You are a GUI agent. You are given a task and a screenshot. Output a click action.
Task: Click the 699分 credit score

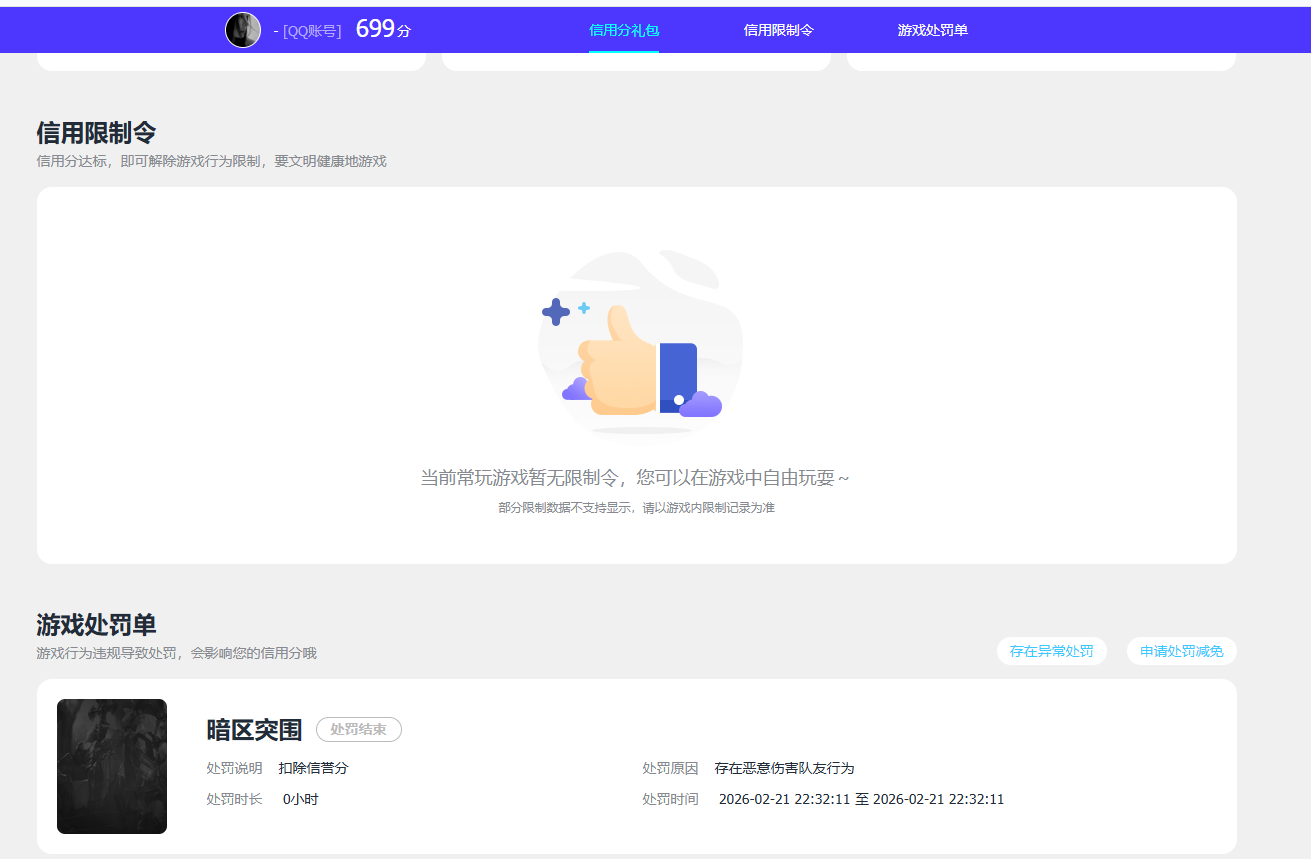pos(383,29)
